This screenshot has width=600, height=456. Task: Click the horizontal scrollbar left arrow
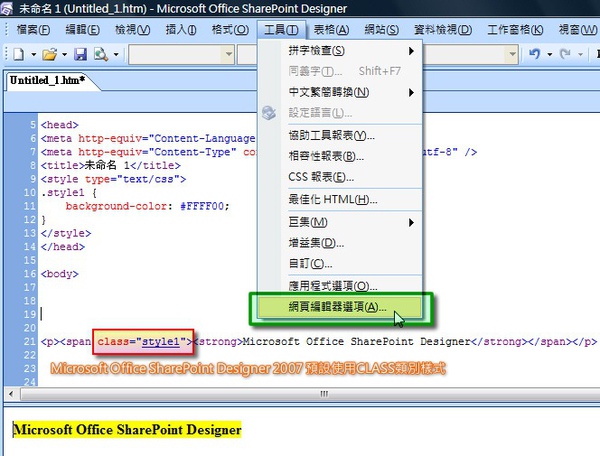coord(11,394)
